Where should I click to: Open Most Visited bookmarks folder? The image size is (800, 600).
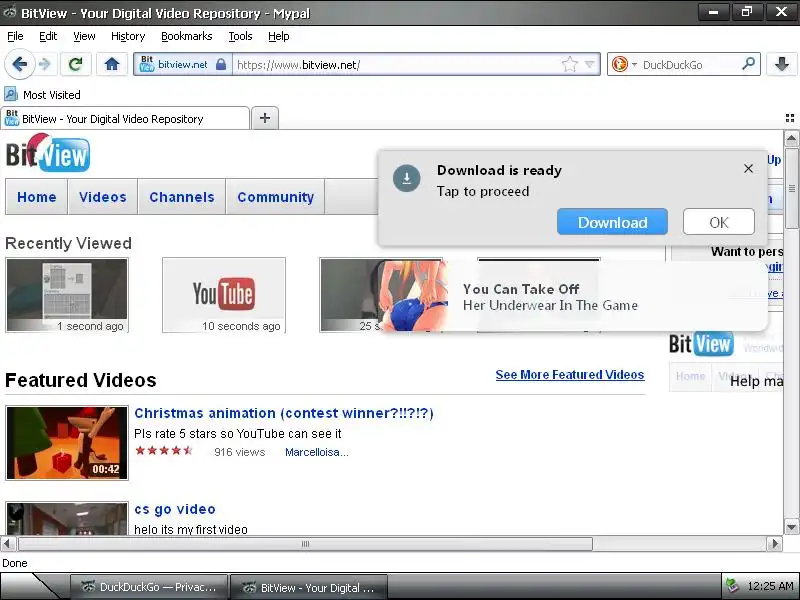43,95
